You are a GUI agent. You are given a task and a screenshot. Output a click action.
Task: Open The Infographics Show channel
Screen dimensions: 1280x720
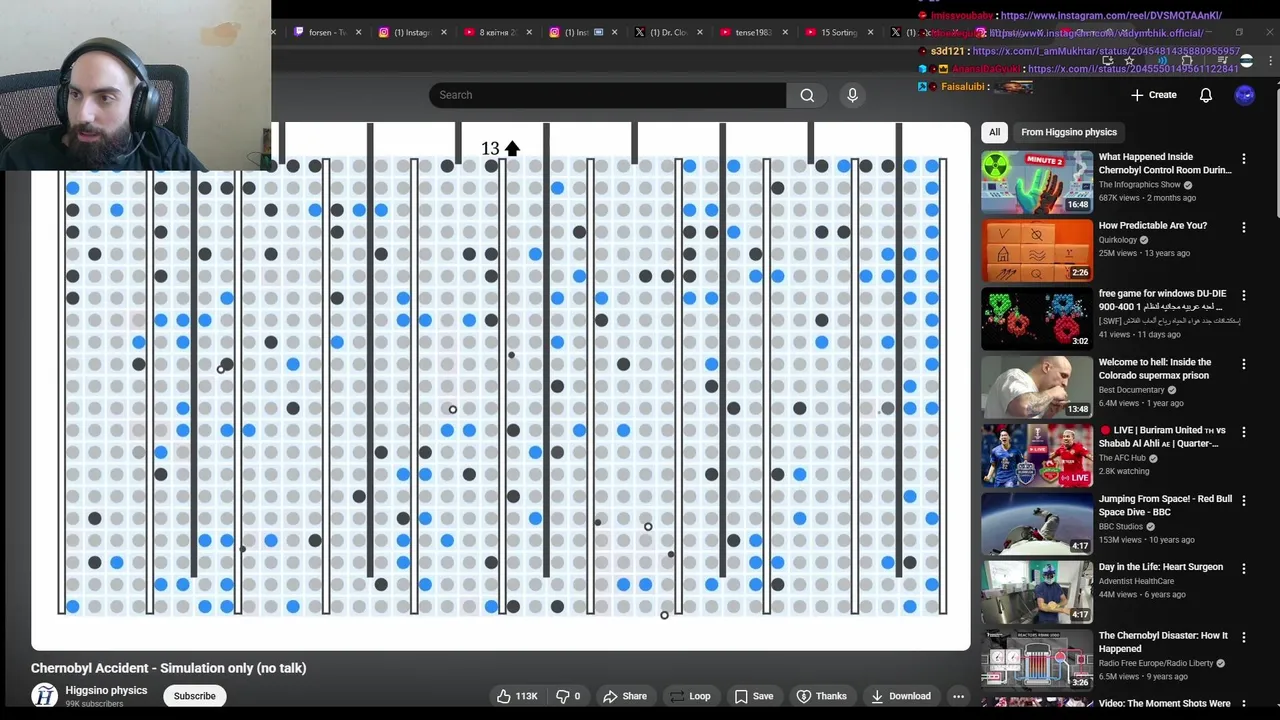1139,185
